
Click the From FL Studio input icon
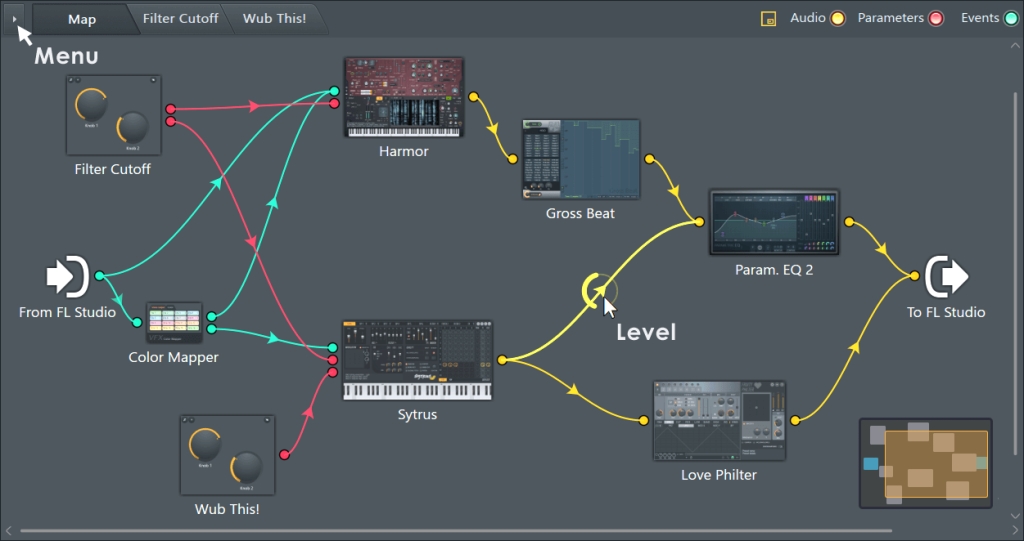pyautogui.click(x=67, y=276)
